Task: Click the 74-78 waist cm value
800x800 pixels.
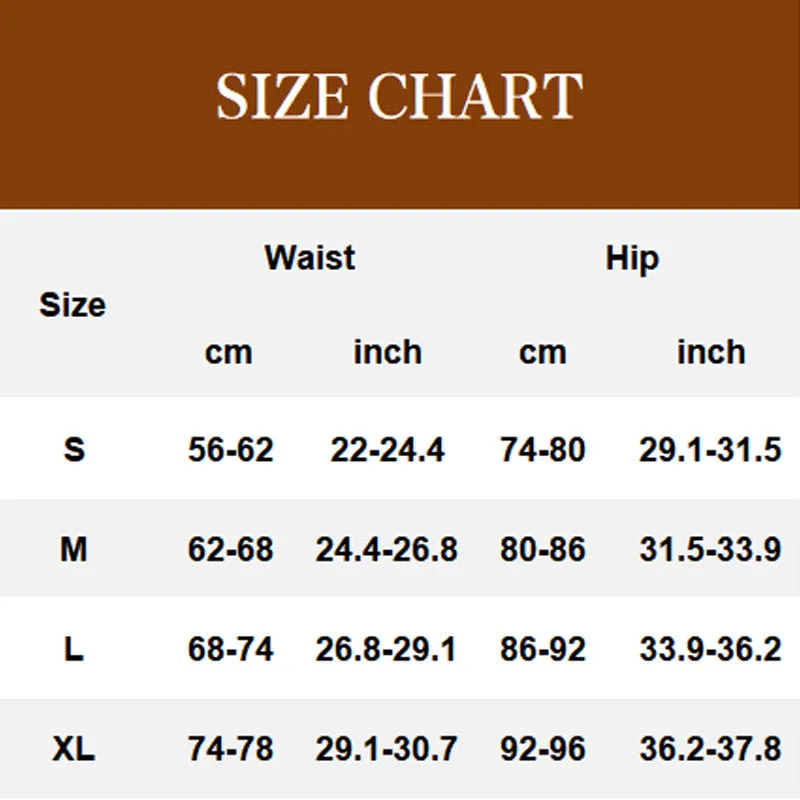Action: (231, 749)
